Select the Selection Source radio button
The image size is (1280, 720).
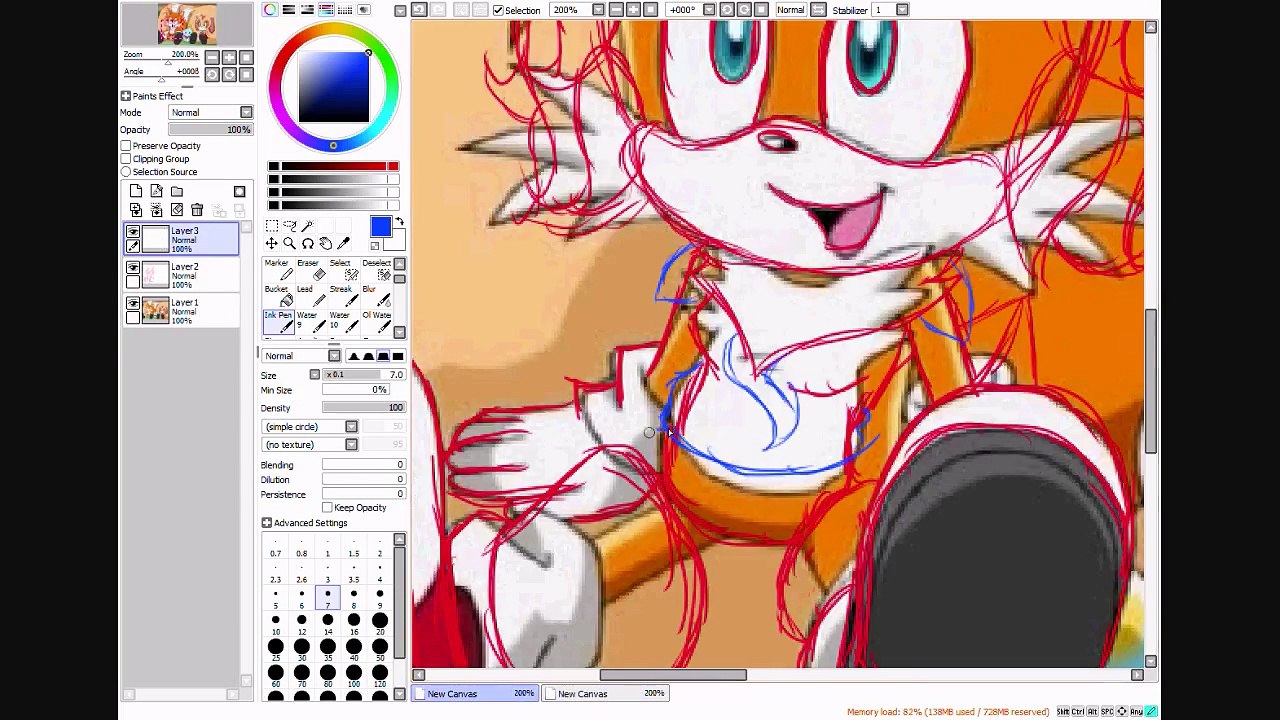(126, 172)
